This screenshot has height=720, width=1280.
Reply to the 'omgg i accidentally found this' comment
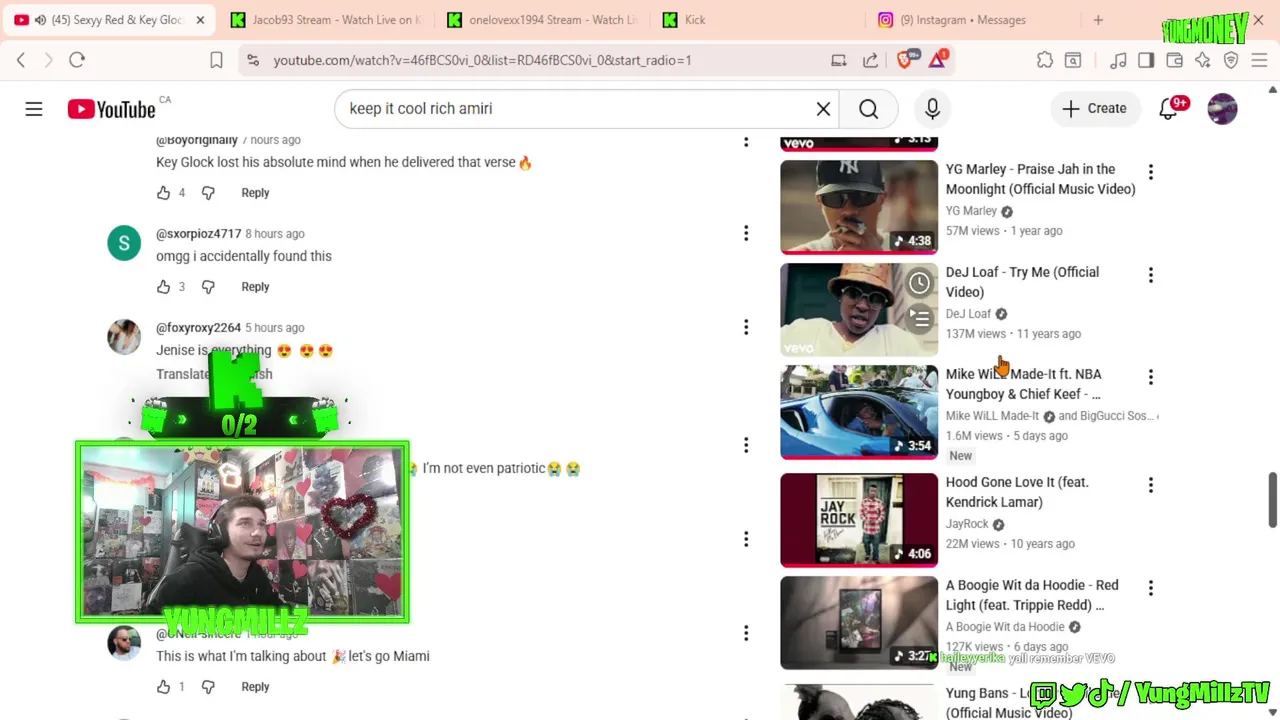[255, 287]
